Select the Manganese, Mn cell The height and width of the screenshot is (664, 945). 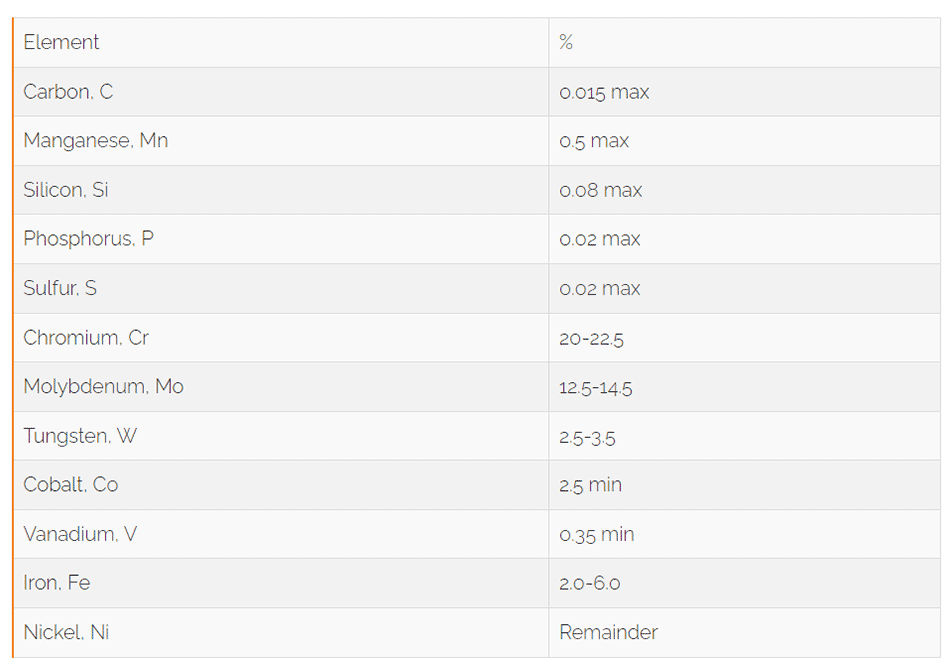click(95, 141)
